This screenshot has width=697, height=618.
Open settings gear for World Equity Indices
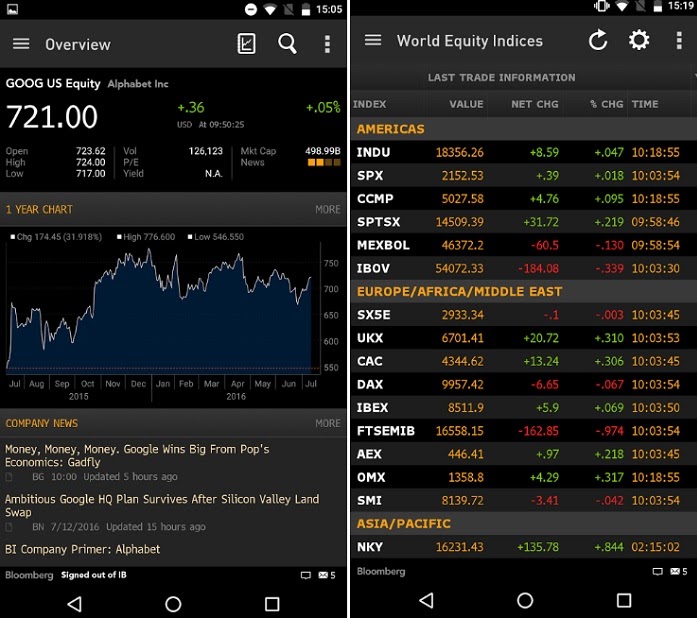(639, 40)
